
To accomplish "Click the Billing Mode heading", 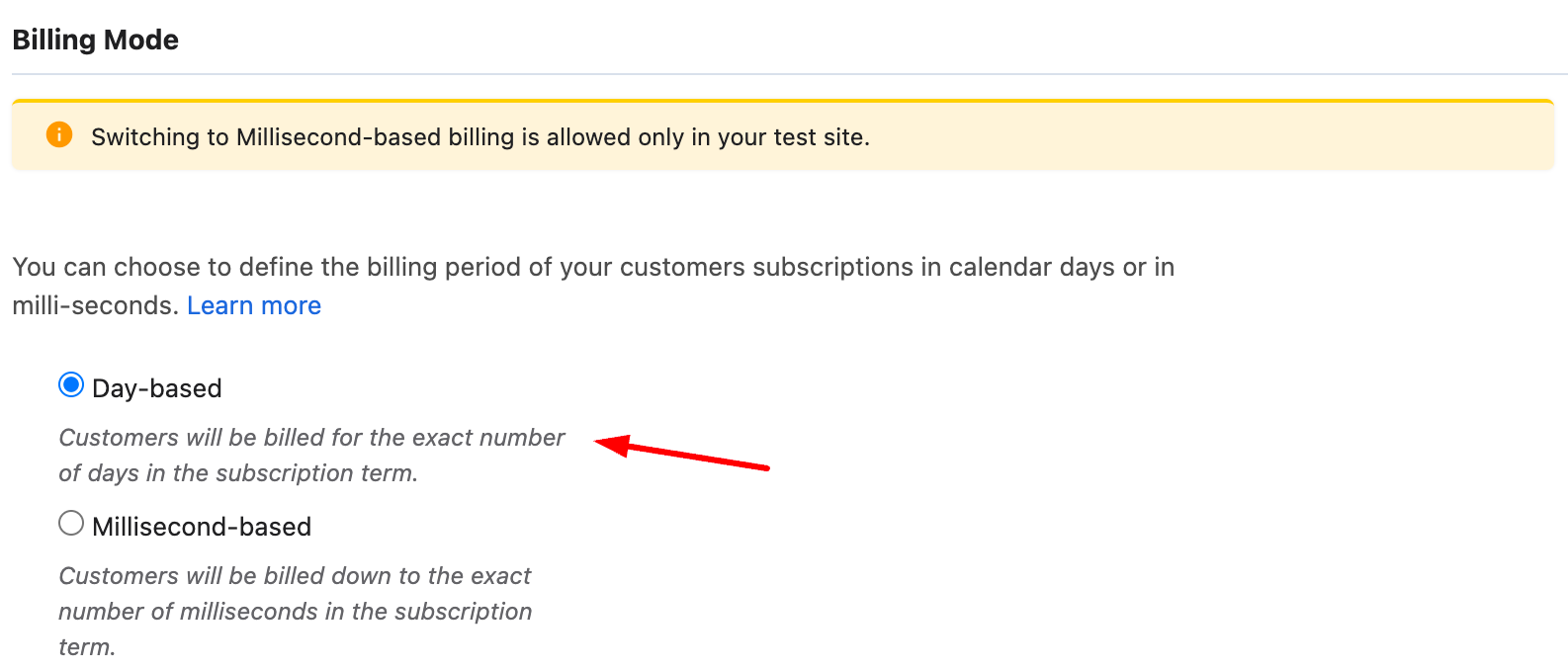I will (95, 40).
